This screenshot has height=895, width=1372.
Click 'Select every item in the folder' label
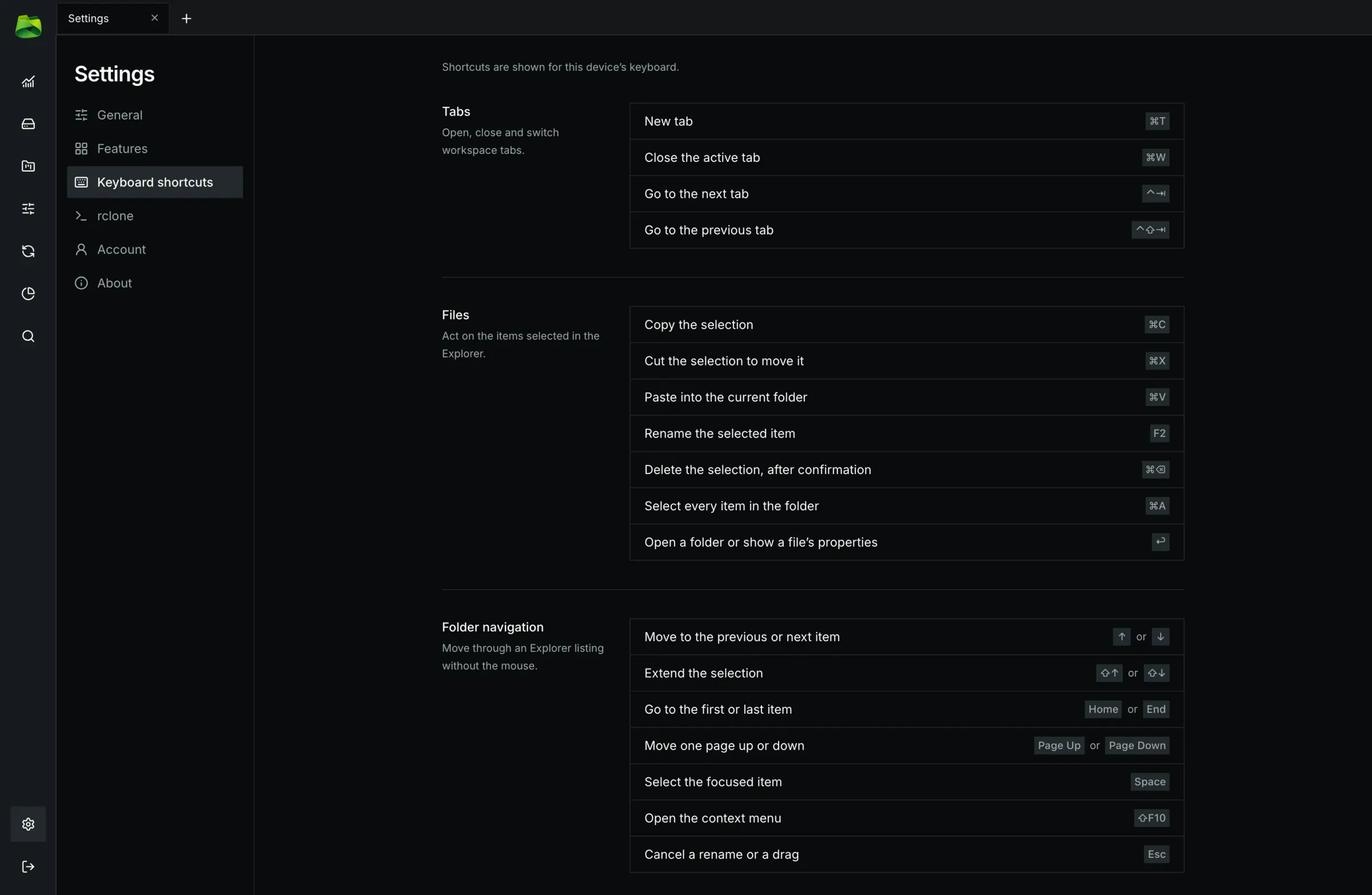coord(732,506)
